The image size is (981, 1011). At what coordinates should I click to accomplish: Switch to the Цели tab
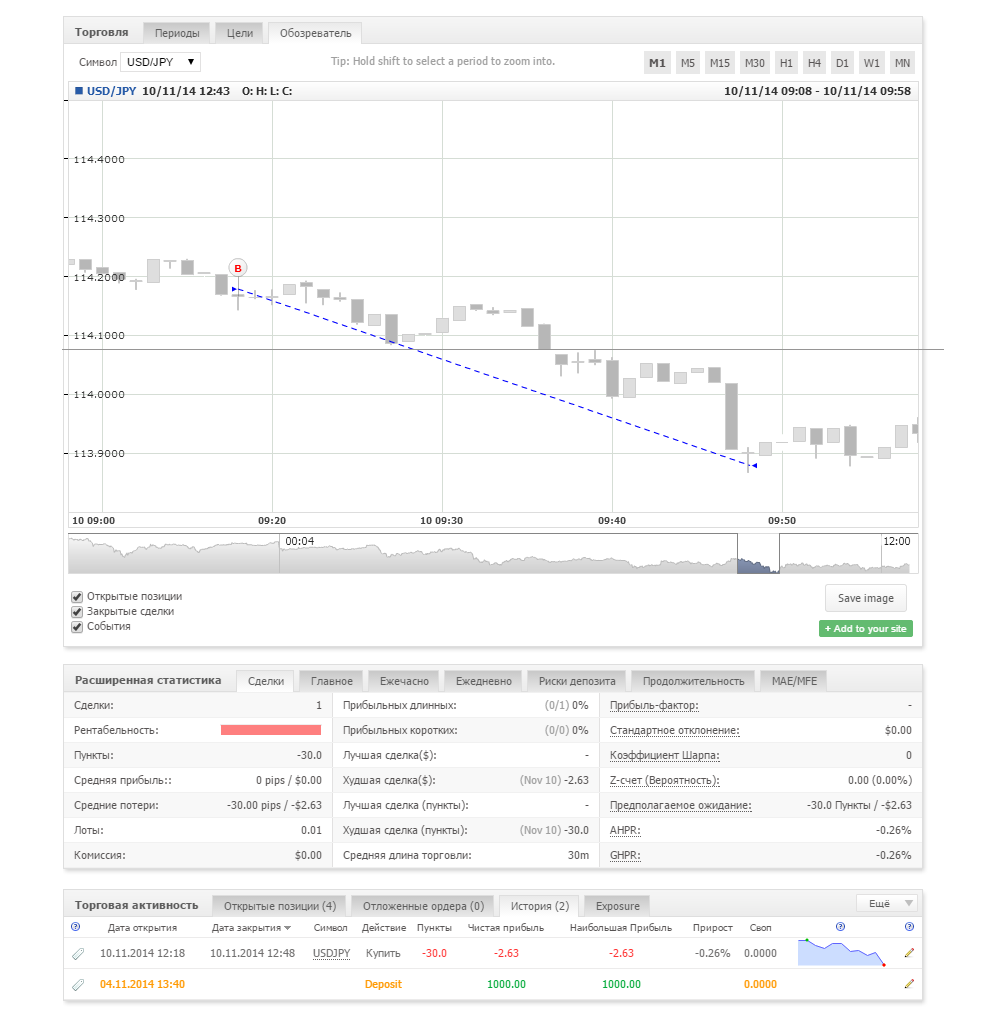240,33
